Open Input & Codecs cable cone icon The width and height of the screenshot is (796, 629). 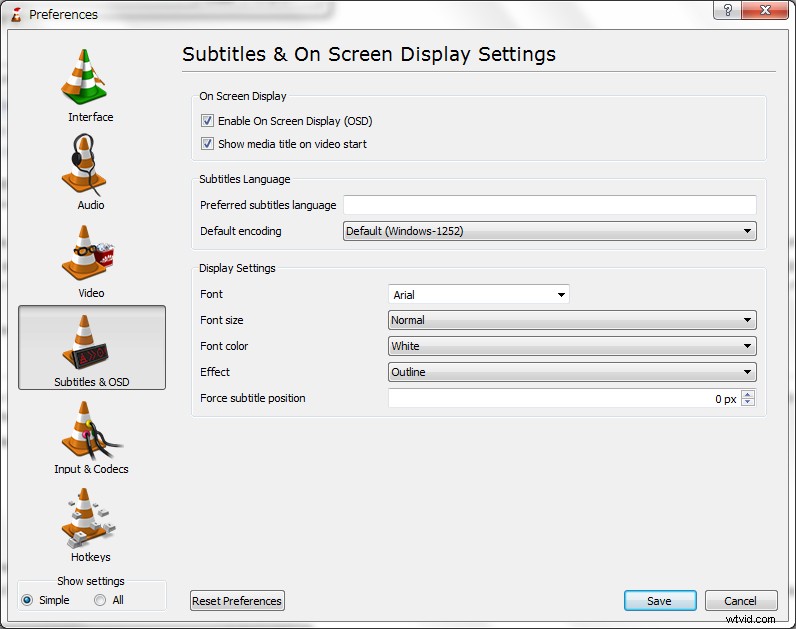92,430
